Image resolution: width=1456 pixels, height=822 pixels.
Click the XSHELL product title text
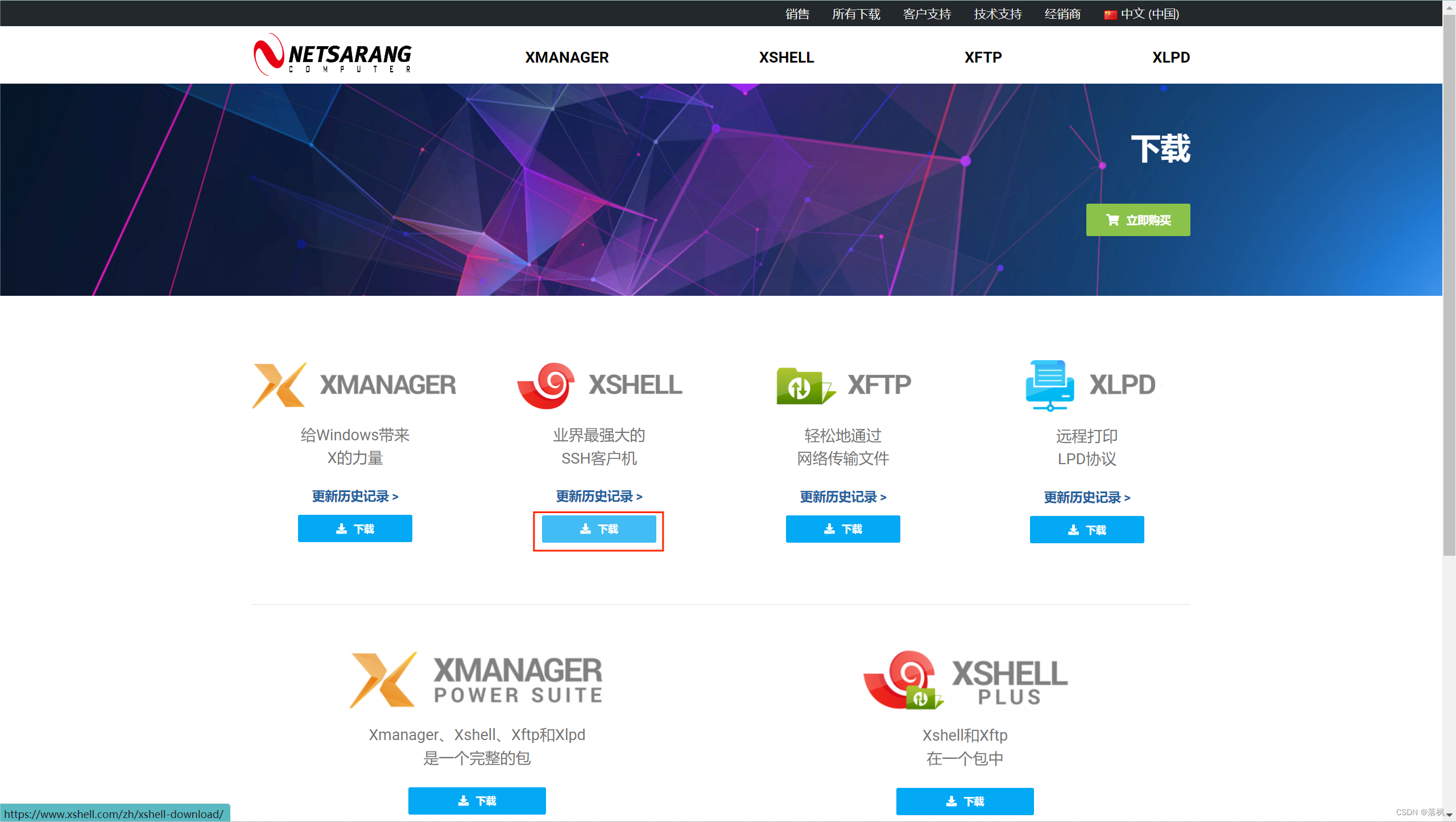pyautogui.click(x=635, y=385)
